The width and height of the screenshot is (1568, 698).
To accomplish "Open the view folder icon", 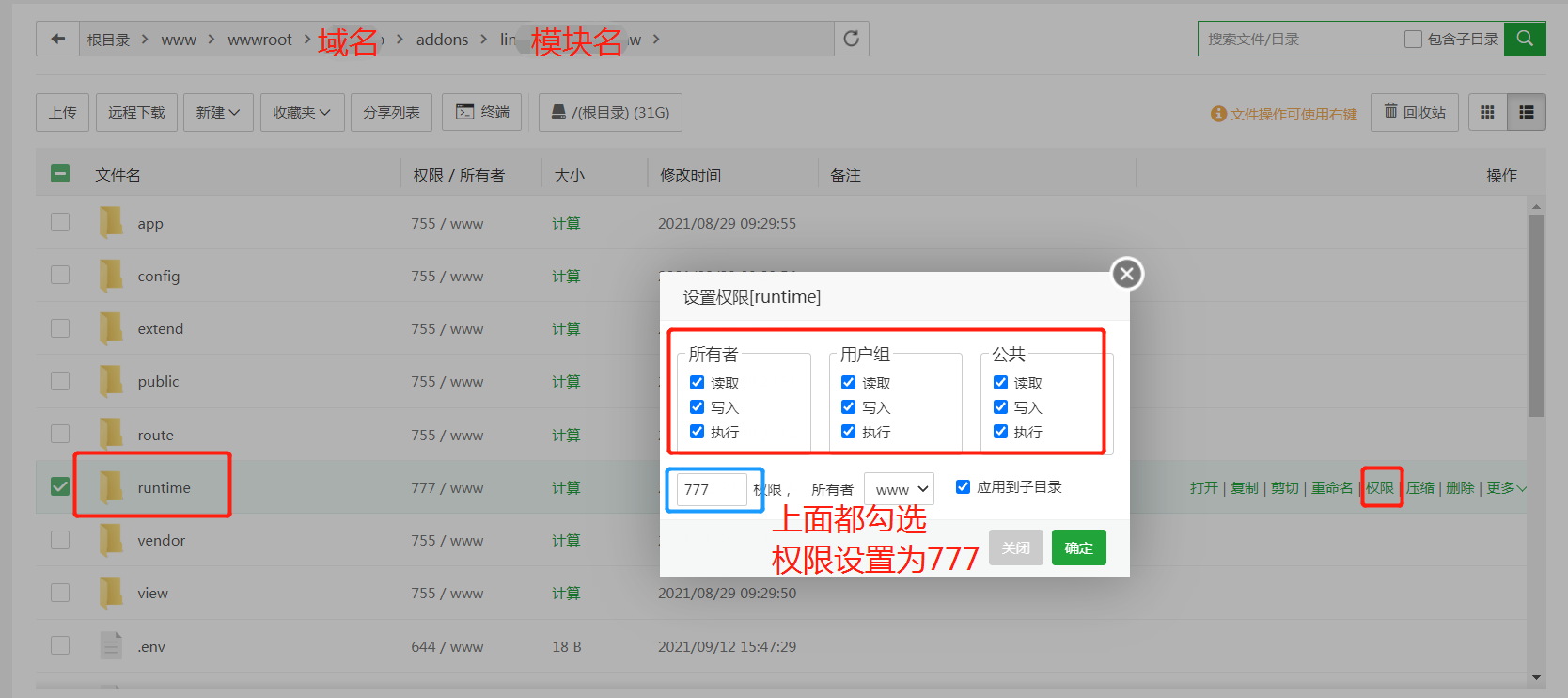I will pyautogui.click(x=111, y=592).
